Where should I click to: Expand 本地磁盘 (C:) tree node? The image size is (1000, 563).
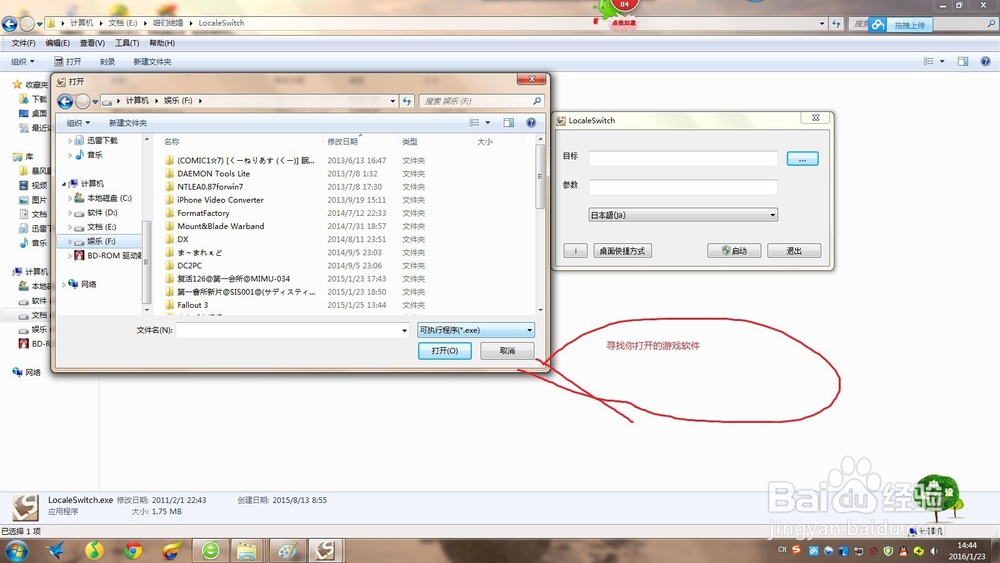70,198
